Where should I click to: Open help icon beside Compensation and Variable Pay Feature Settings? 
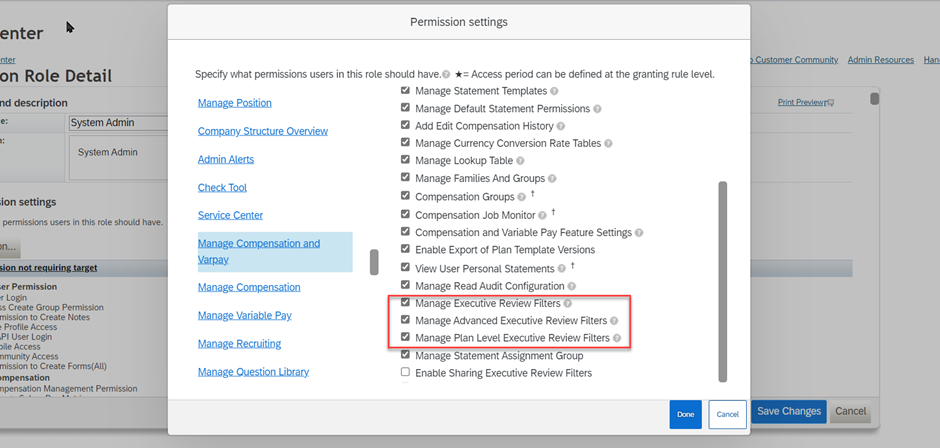point(639,233)
